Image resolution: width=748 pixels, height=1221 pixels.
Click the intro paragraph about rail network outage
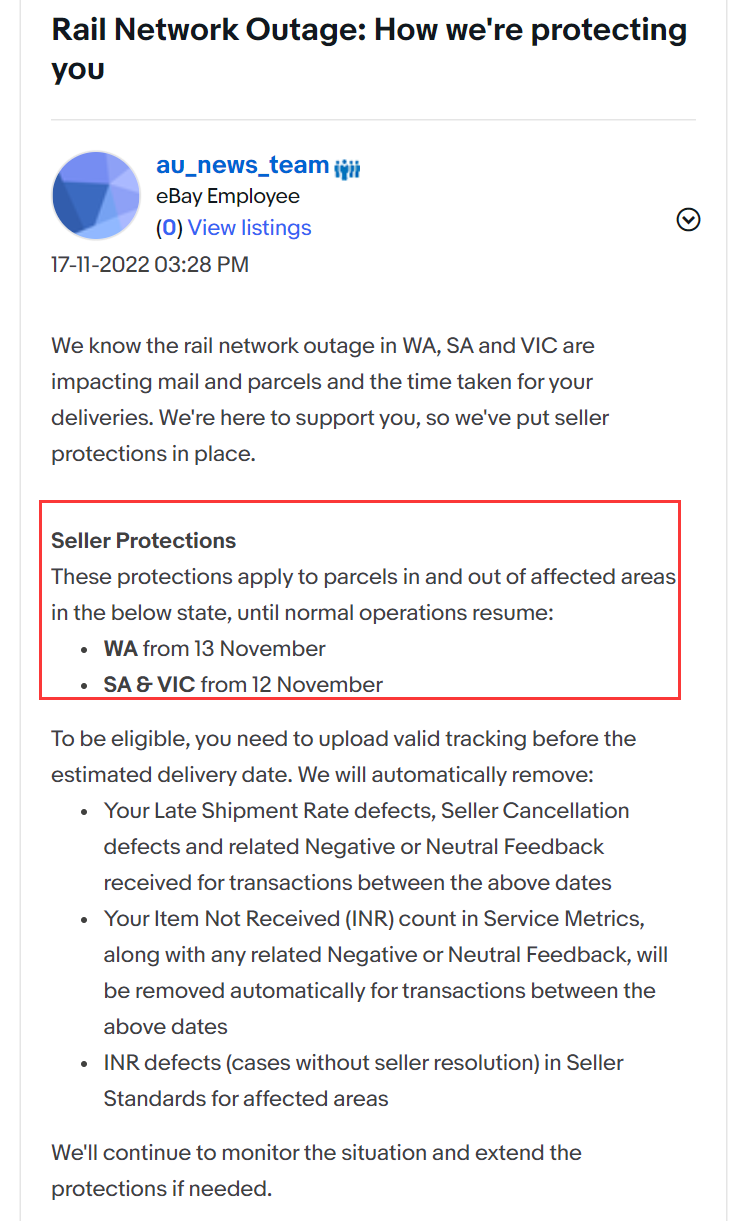[x=330, y=400]
